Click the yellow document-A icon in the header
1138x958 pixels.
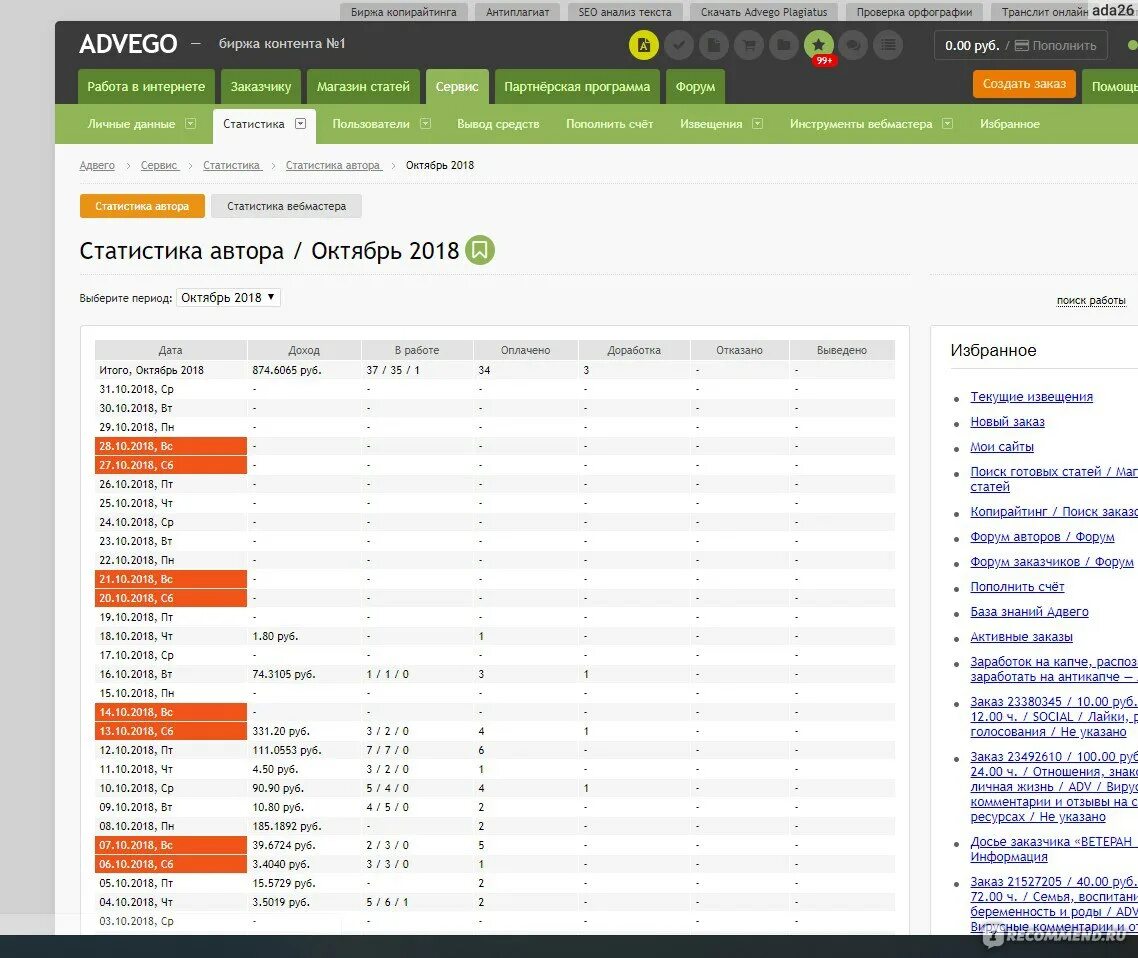pos(643,45)
